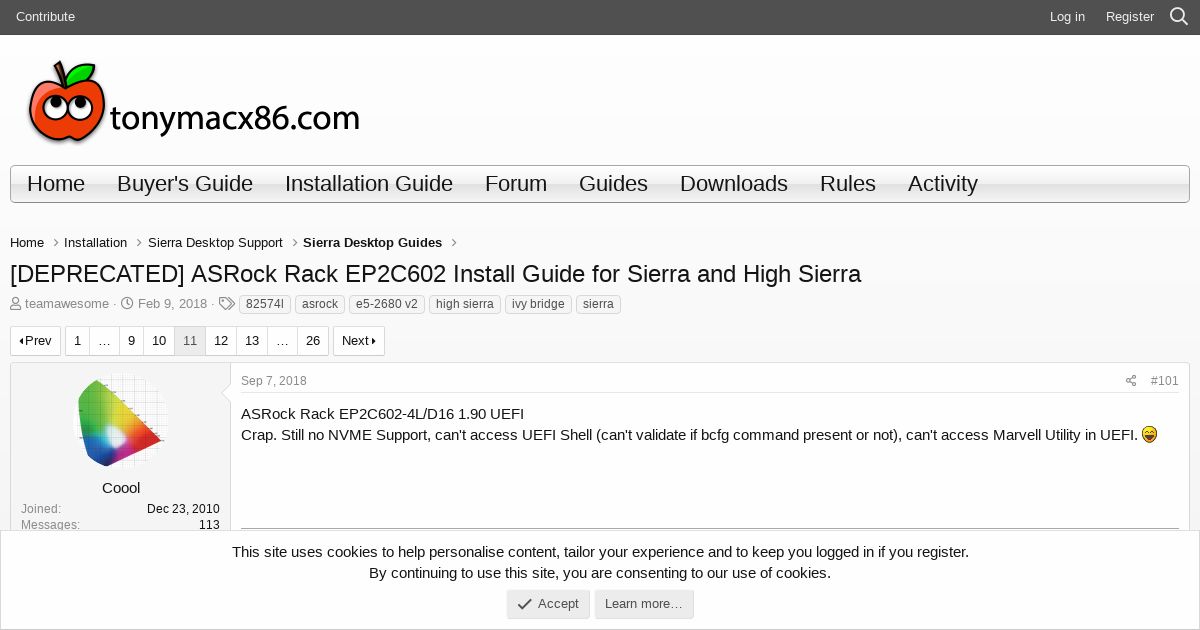
Task: Click the Home breadcrumb link
Action: 27,243
